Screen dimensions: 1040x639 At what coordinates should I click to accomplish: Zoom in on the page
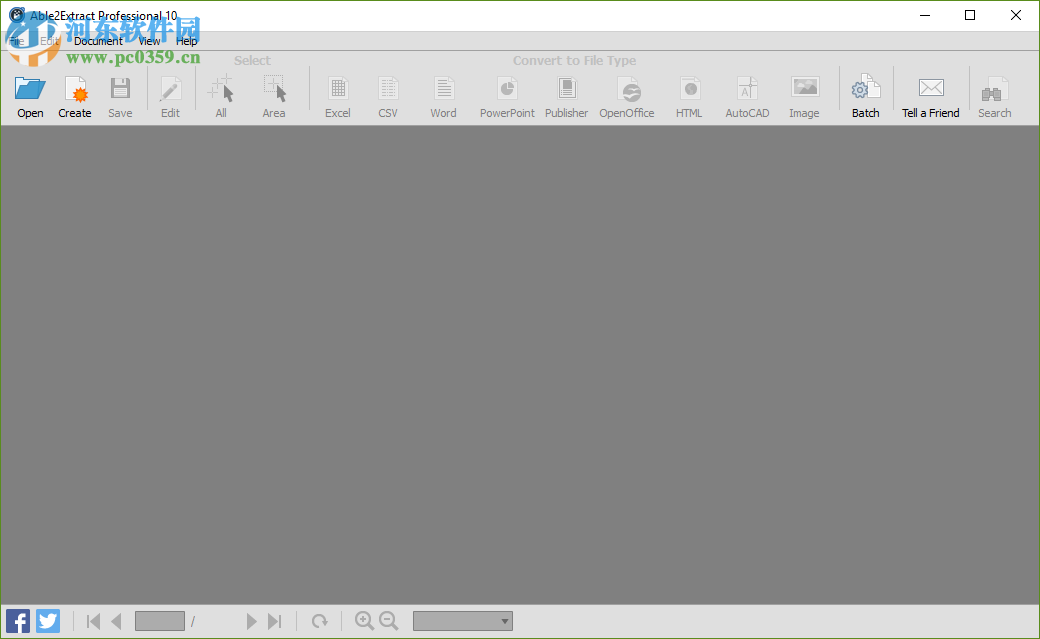pos(364,620)
